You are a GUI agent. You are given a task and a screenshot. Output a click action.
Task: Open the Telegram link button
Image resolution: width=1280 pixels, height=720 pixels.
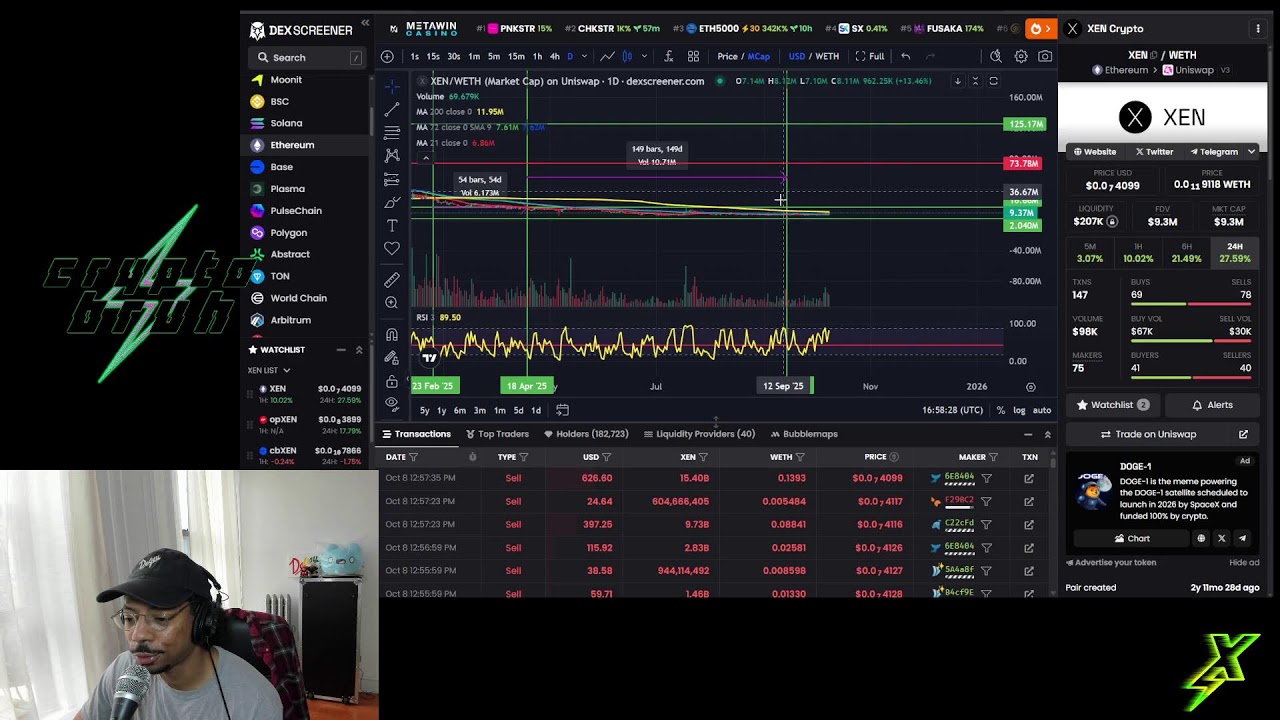tap(1213, 152)
